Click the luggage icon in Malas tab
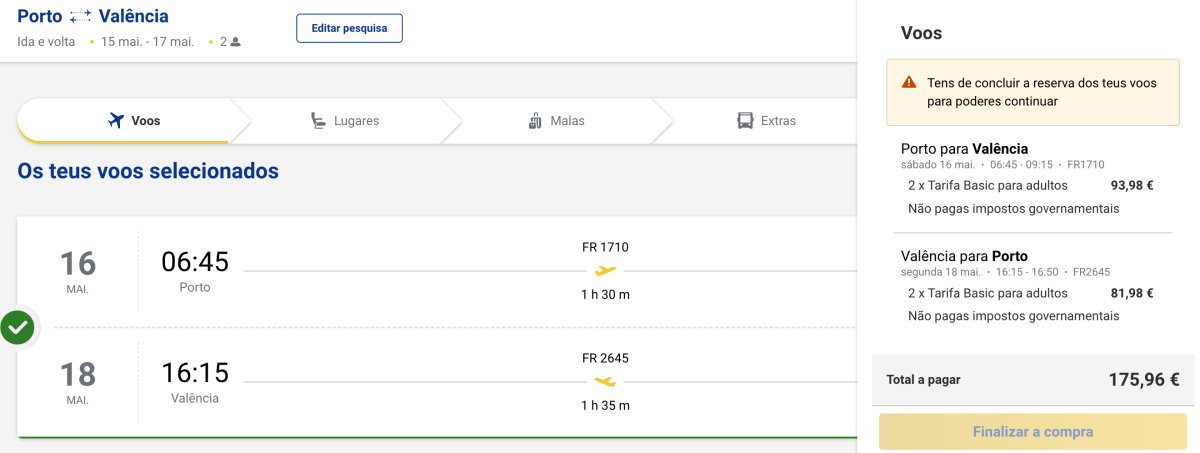Viewport: 1200px width, 453px height. point(535,121)
